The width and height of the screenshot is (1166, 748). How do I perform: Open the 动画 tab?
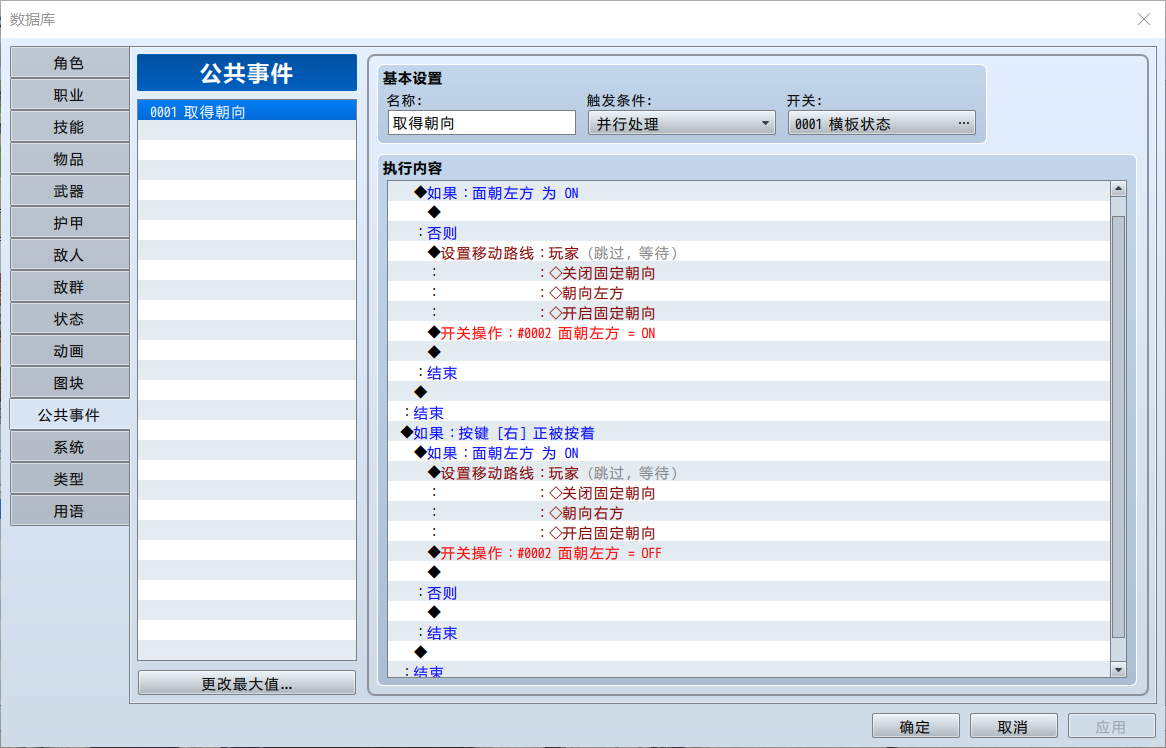69,351
